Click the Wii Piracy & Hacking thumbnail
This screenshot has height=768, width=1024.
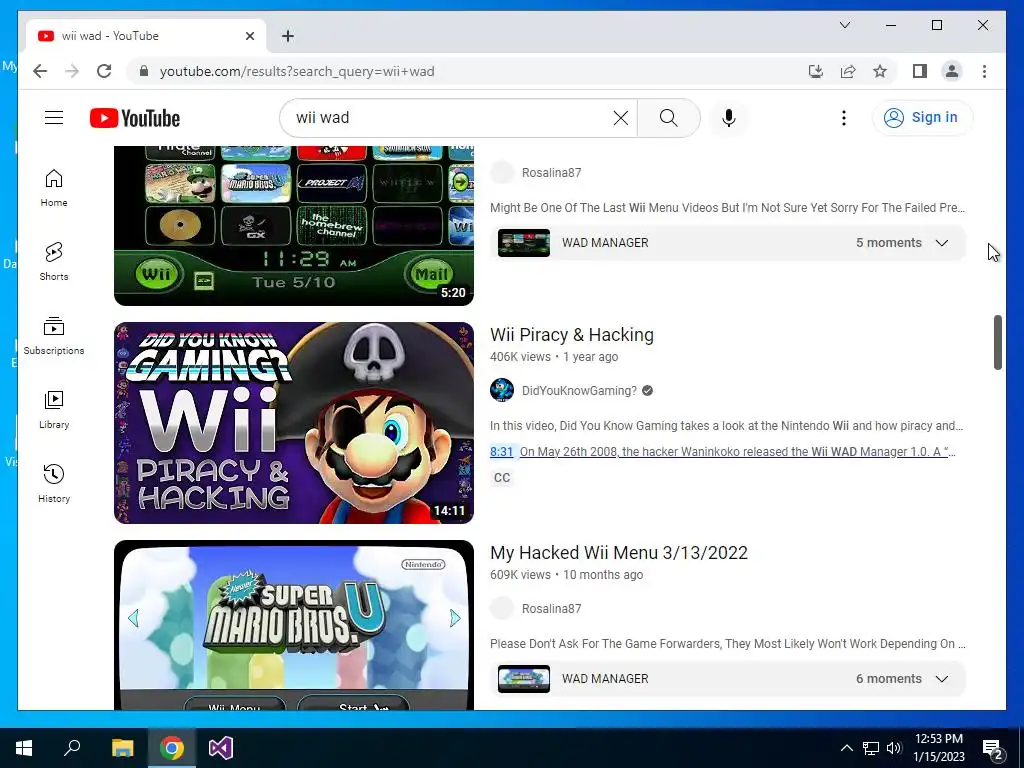[x=294, y=423]
